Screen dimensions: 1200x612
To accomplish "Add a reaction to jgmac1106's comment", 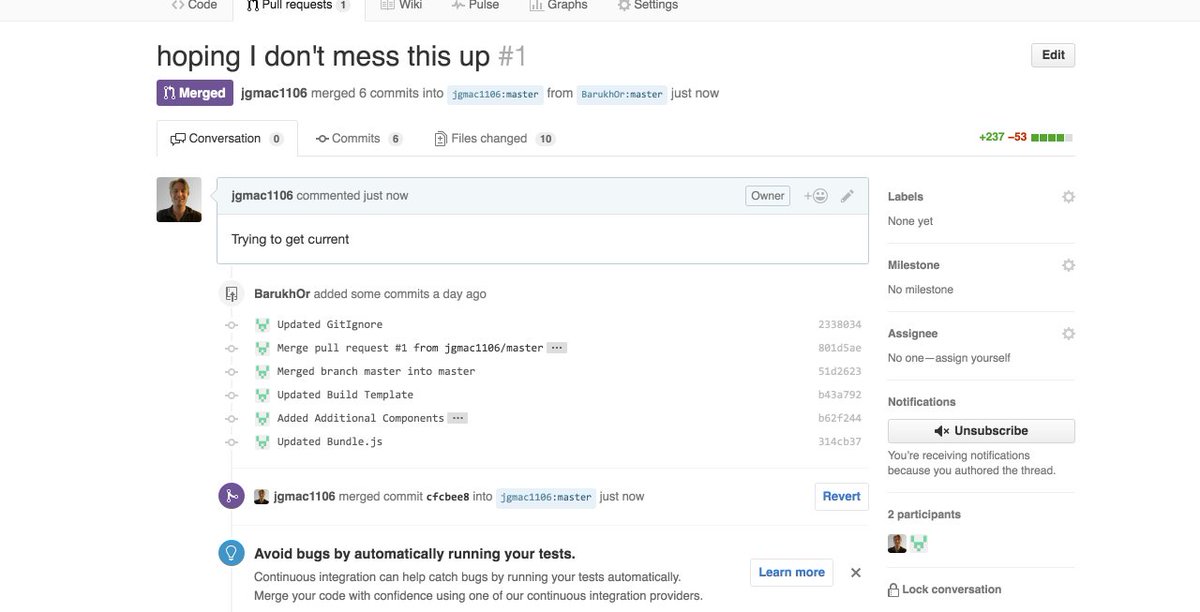I will click(x=816, y=196).
